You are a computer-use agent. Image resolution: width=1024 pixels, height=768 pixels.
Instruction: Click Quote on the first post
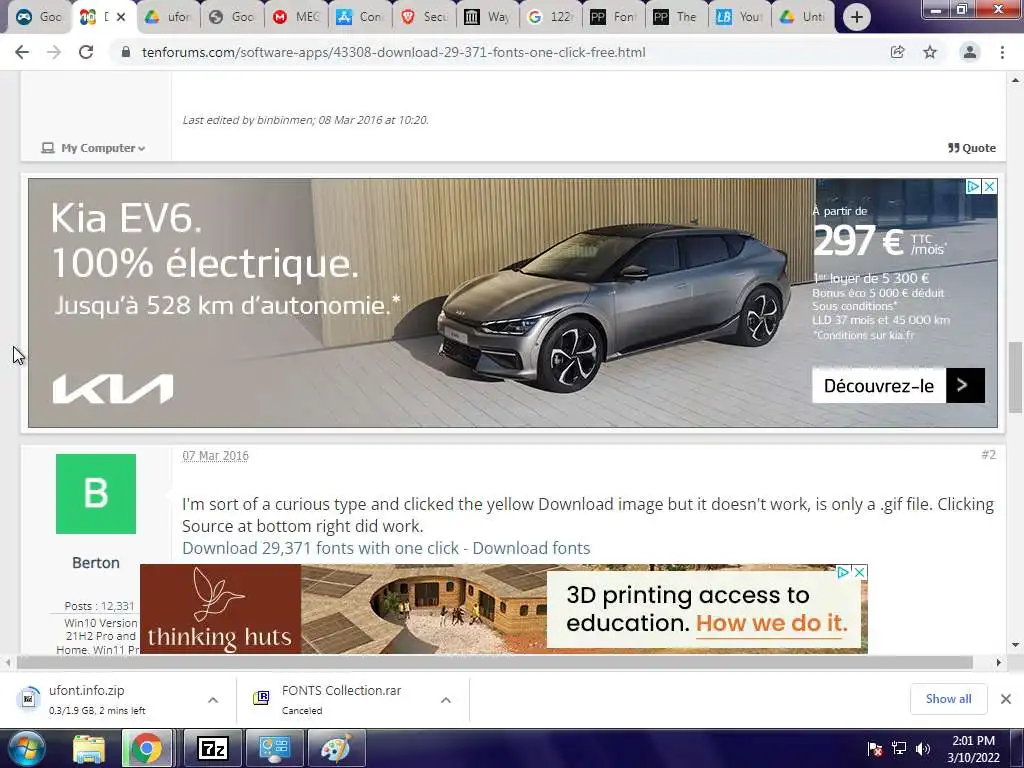click(972, 148)
